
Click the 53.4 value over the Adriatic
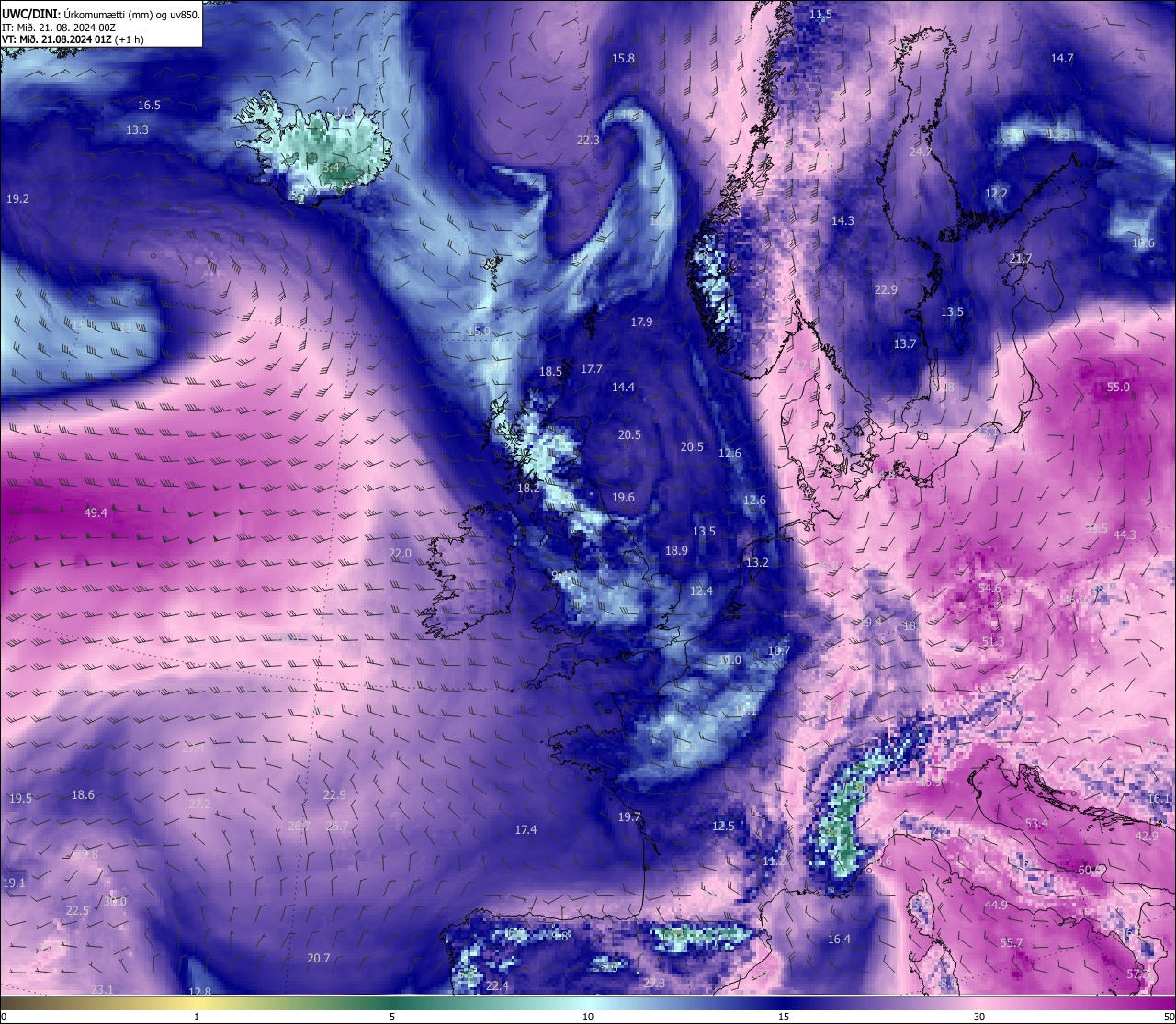pos(1036,824)
